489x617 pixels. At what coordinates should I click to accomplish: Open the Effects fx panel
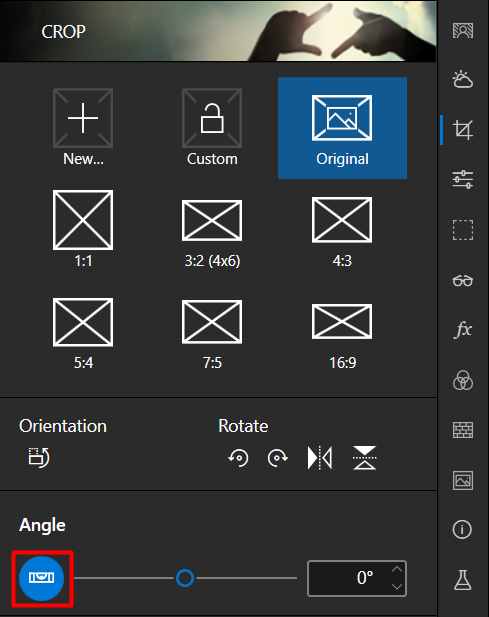point(463,329)
